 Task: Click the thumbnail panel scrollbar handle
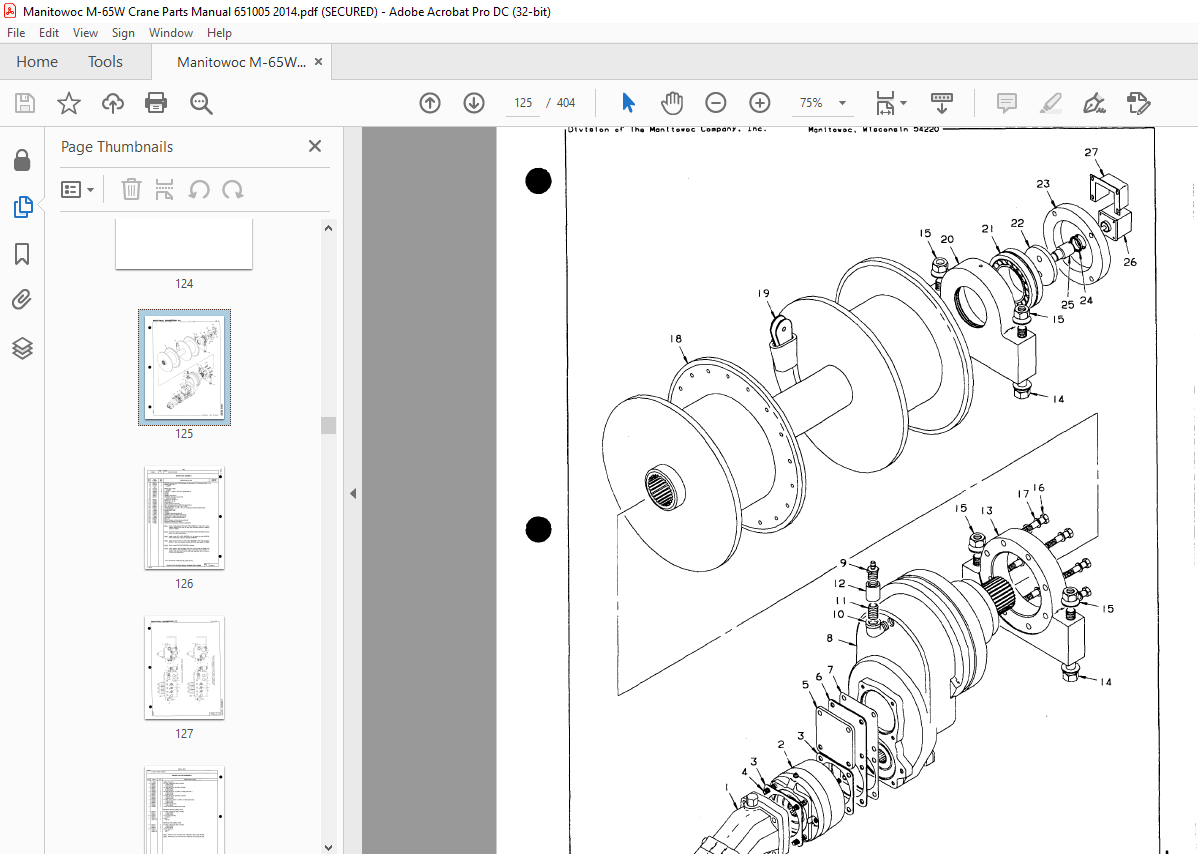pyautogui.click(x=329, y=425)
